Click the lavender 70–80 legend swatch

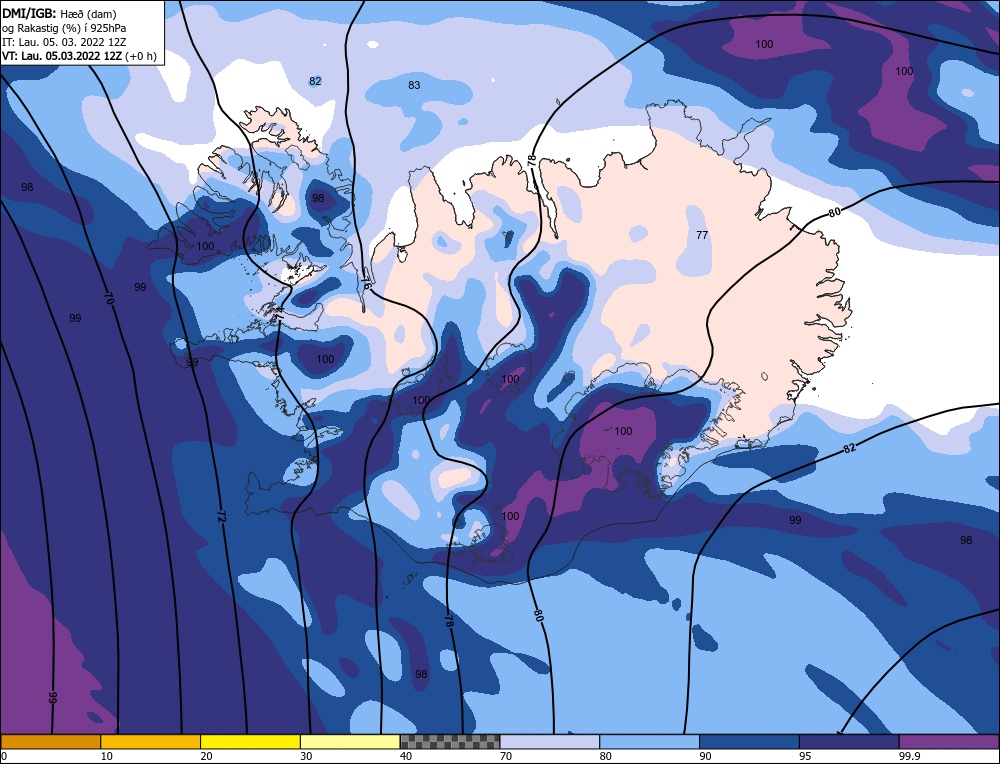[x=550, y=741]
